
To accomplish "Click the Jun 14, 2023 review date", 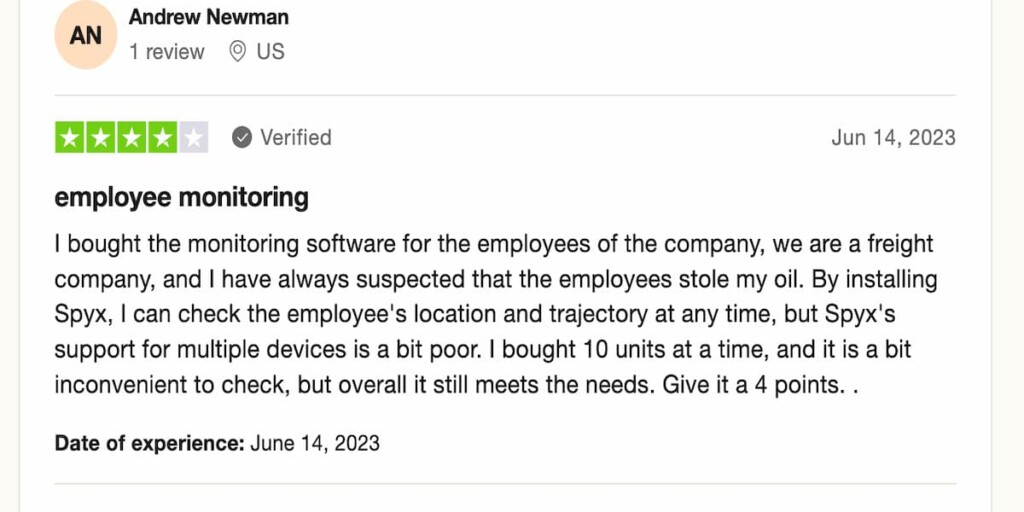I will 893,138.
